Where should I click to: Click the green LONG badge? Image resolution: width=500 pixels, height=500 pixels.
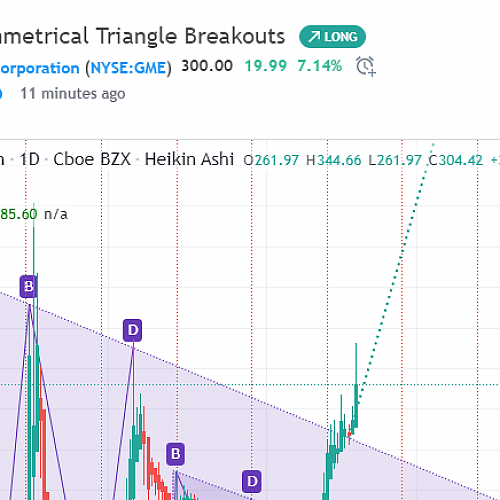tap(332, 37)
